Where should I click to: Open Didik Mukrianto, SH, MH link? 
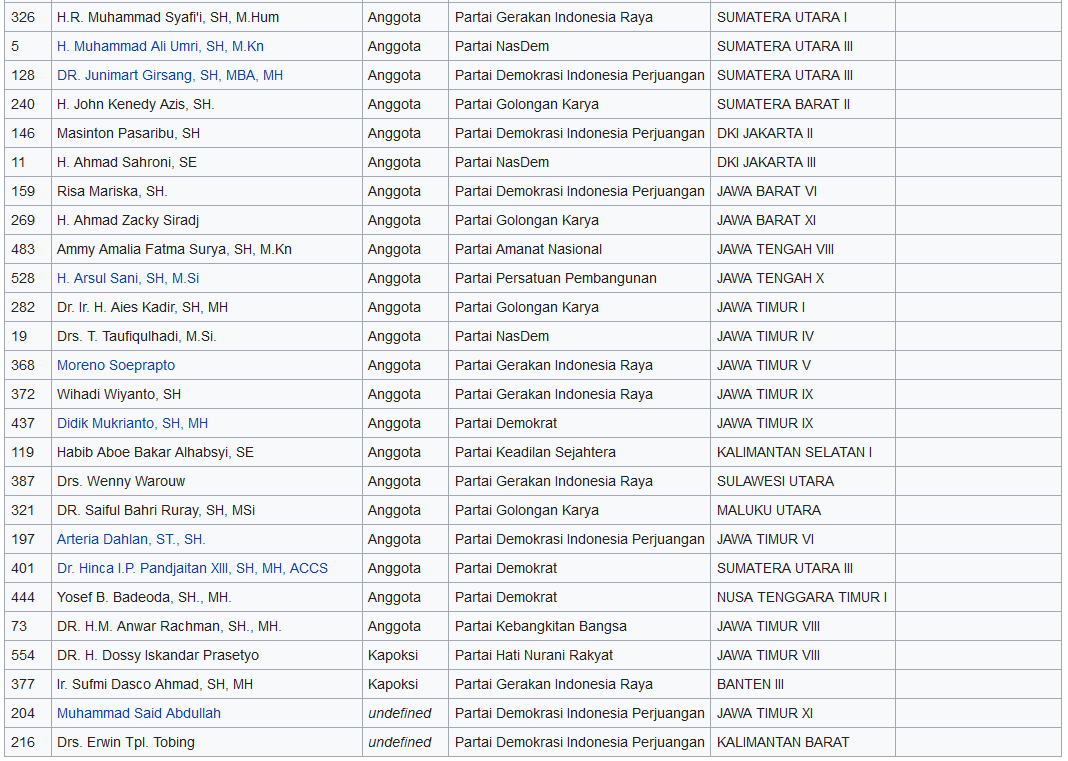point(132,423)
